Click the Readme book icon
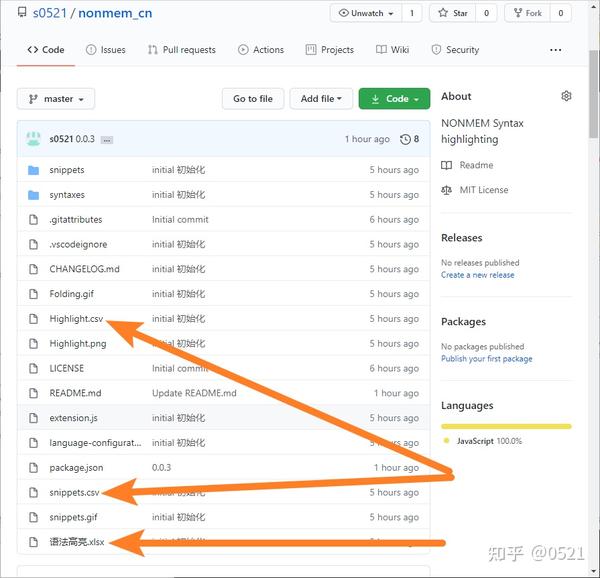600x578 pixels. pyautogui.click(x=447, y=165)
